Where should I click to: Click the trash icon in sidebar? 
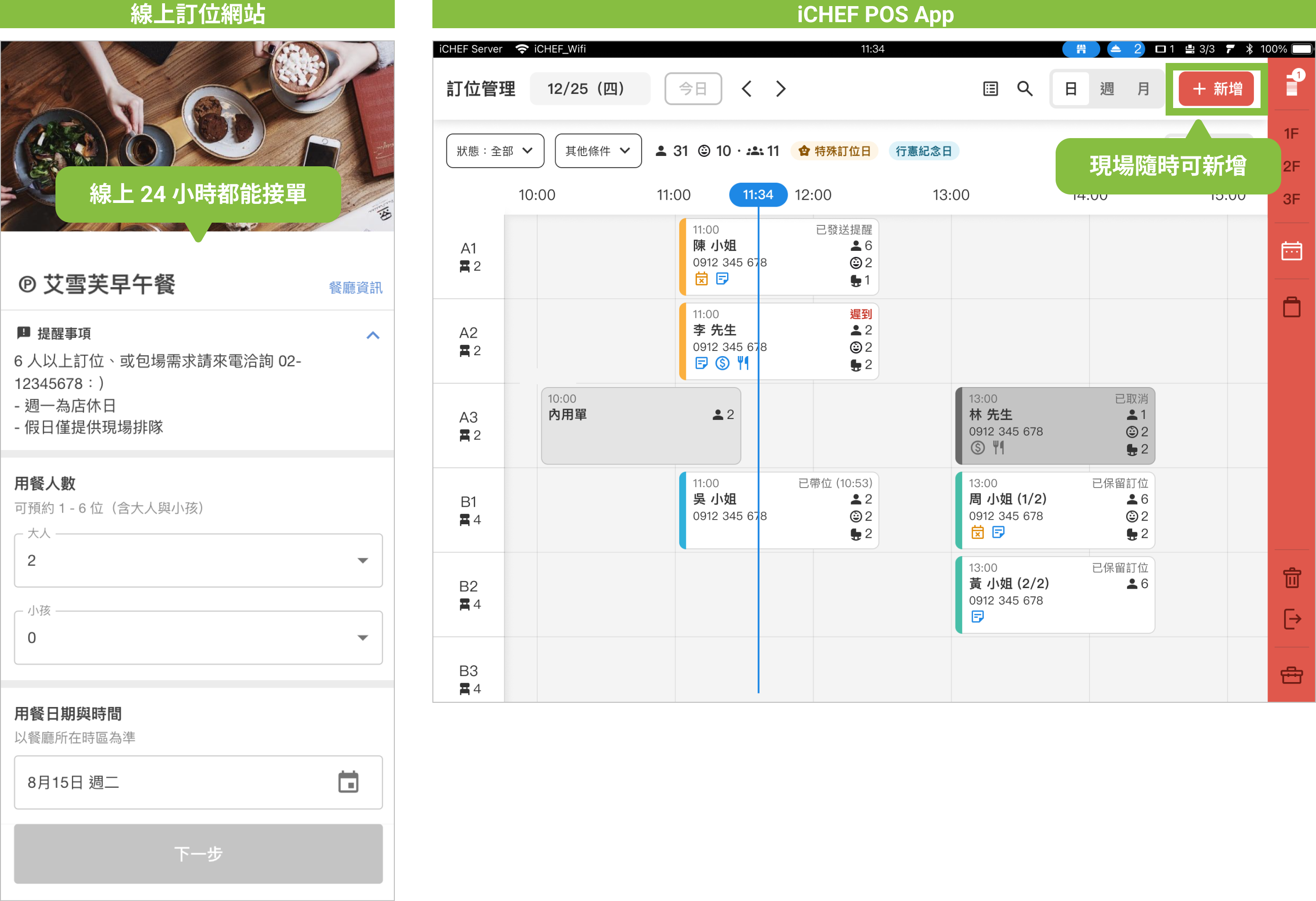pos(1292,578)
